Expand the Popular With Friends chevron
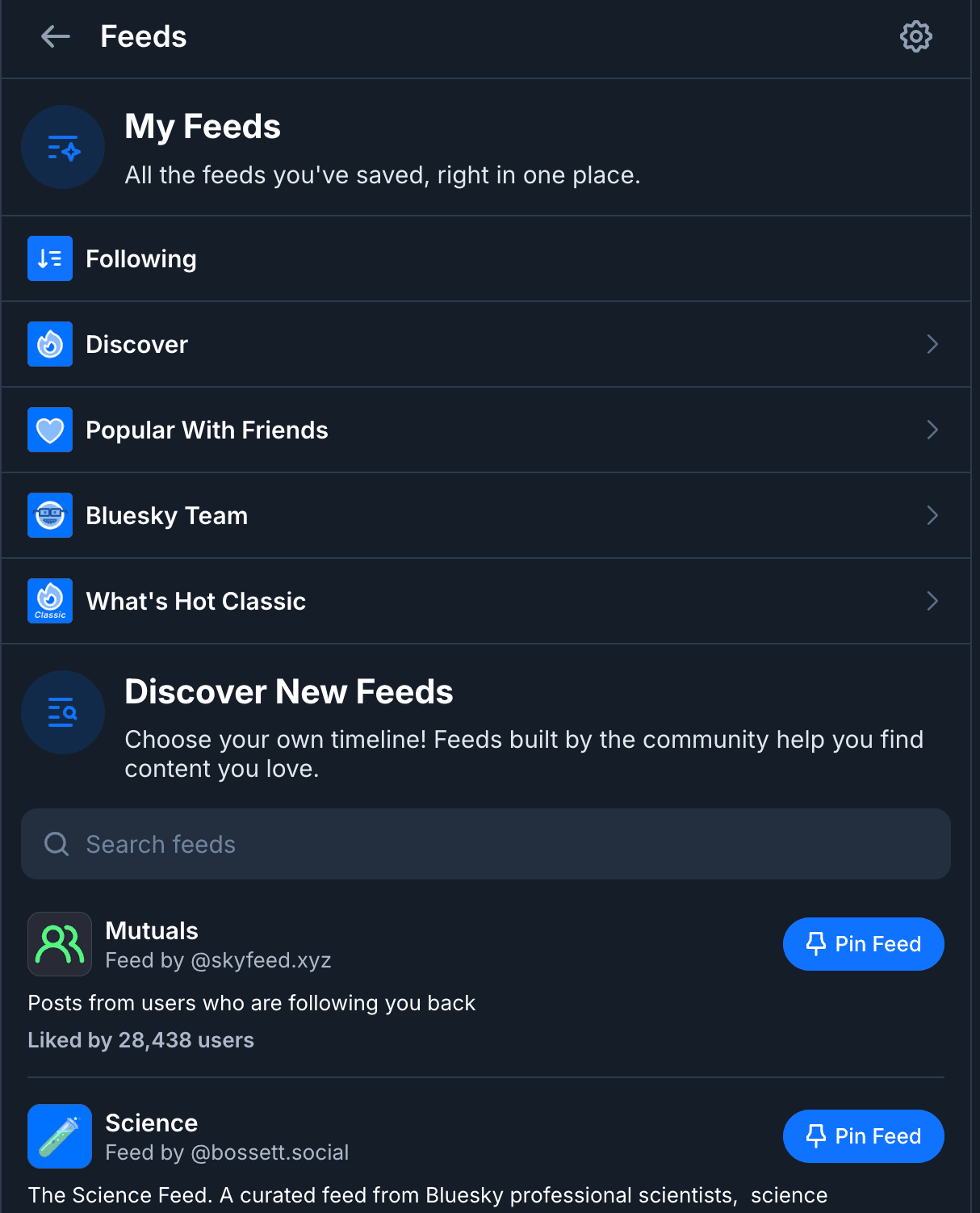This screenshot has width=980, height=1213. pyautogui.click(x=932, y=430)
